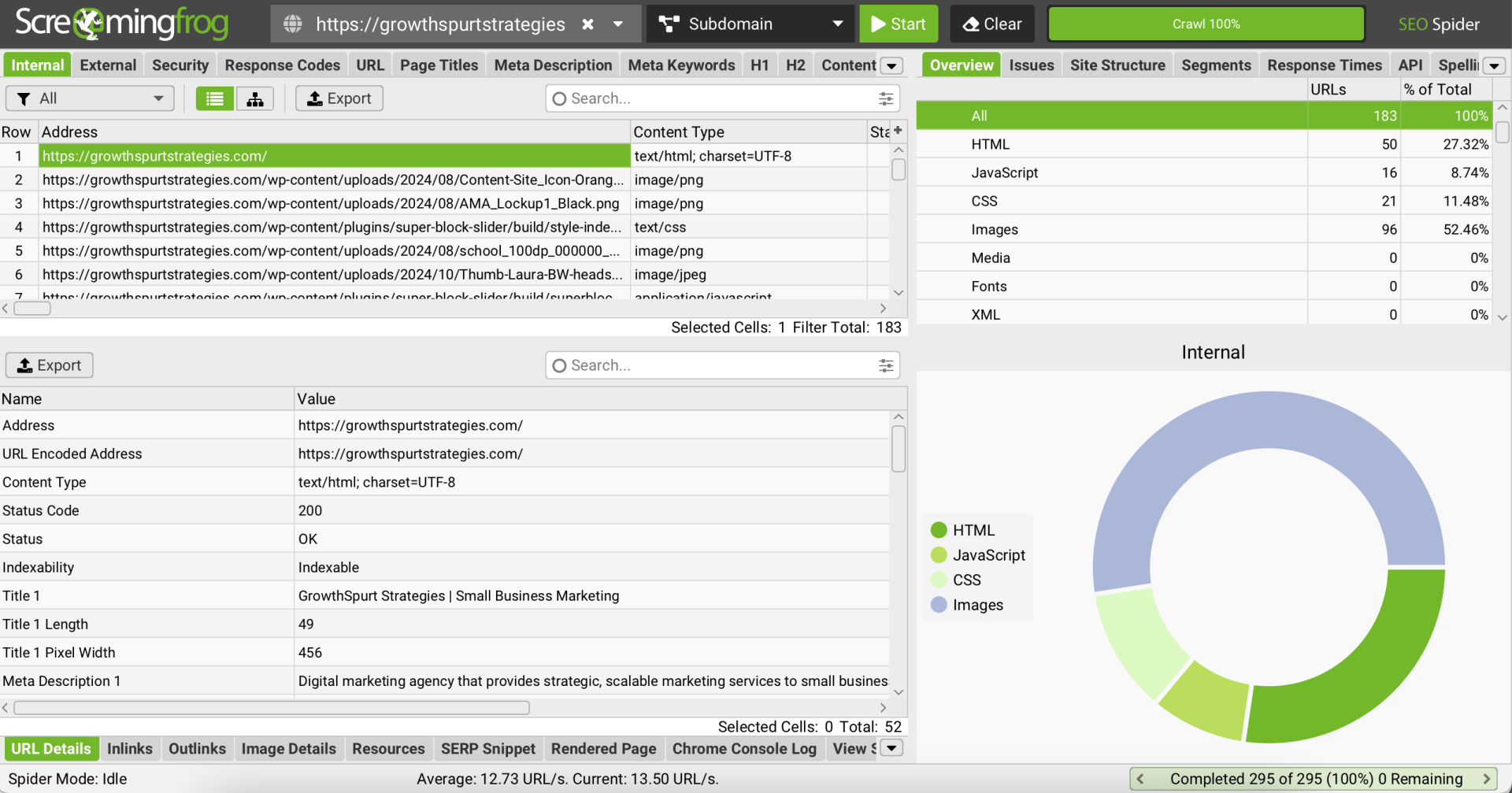This screenshot has height=793, width=1512.
Task: Open URL history dropdown arrow
Action: point(618,24)
